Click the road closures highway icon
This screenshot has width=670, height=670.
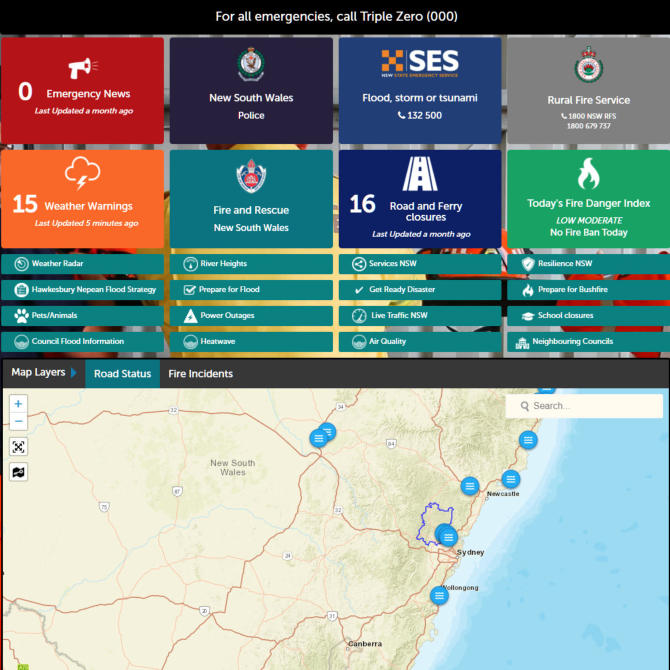420,173
